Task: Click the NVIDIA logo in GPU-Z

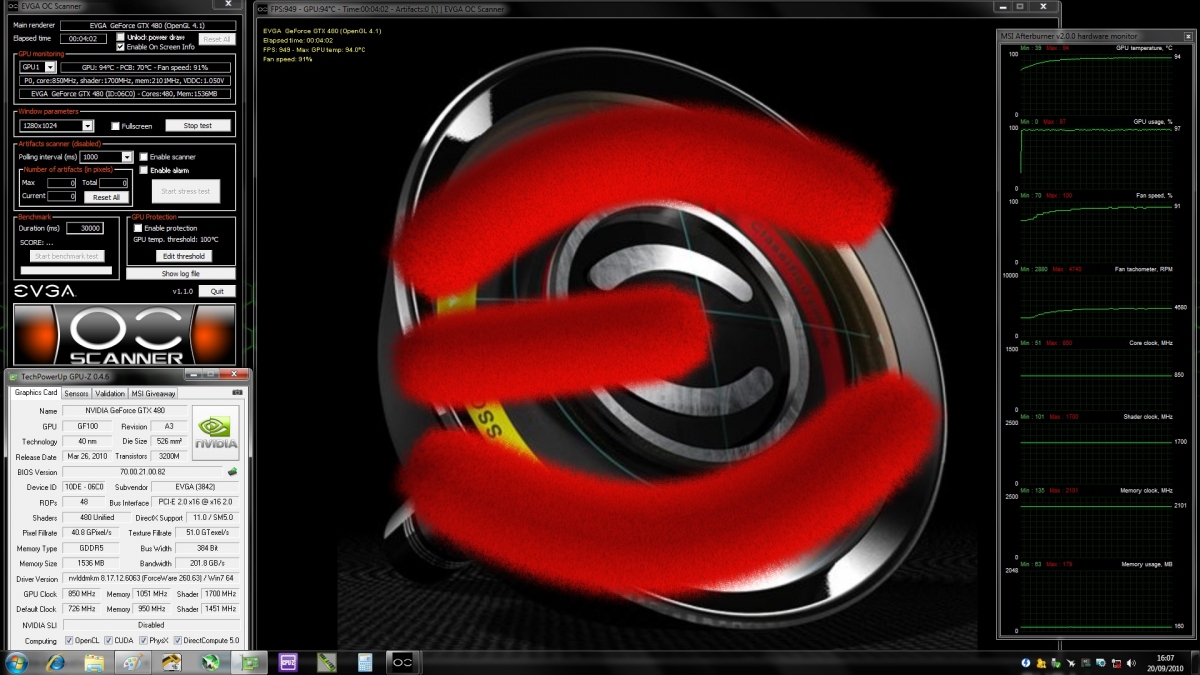Action: [215, 433]
